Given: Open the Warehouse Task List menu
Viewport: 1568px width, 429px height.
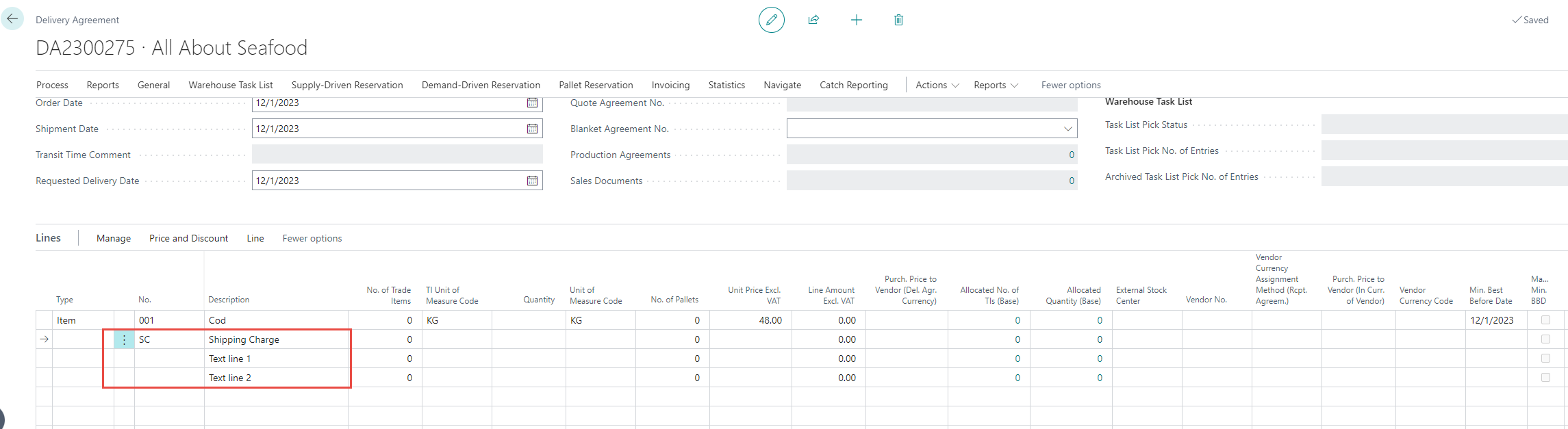Looking at the screenshot, I should (x=231, y=85).
